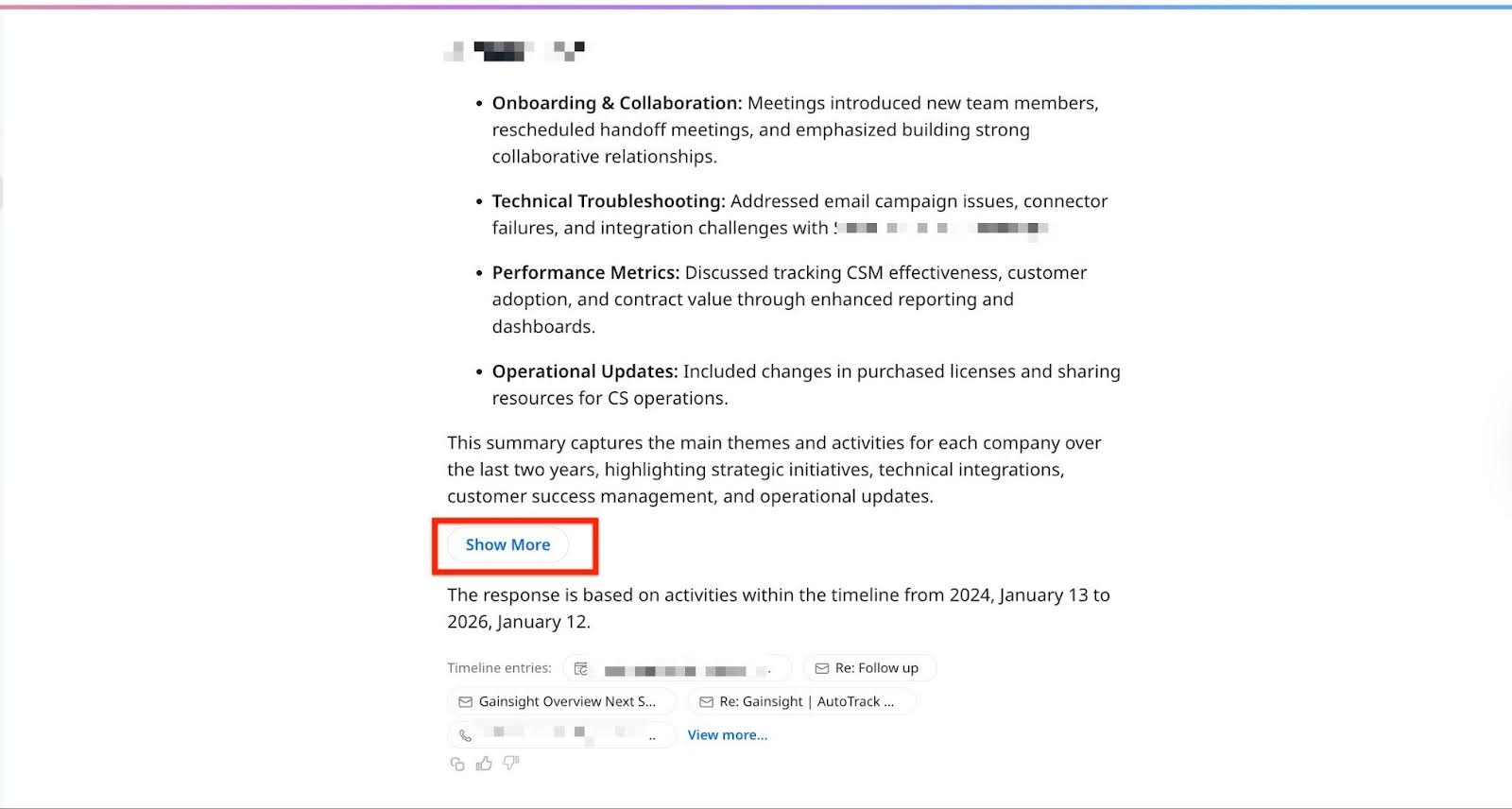Collapse the left side panel tab
This screenshot has width=1512, height=809.
(x=3, y=194)
